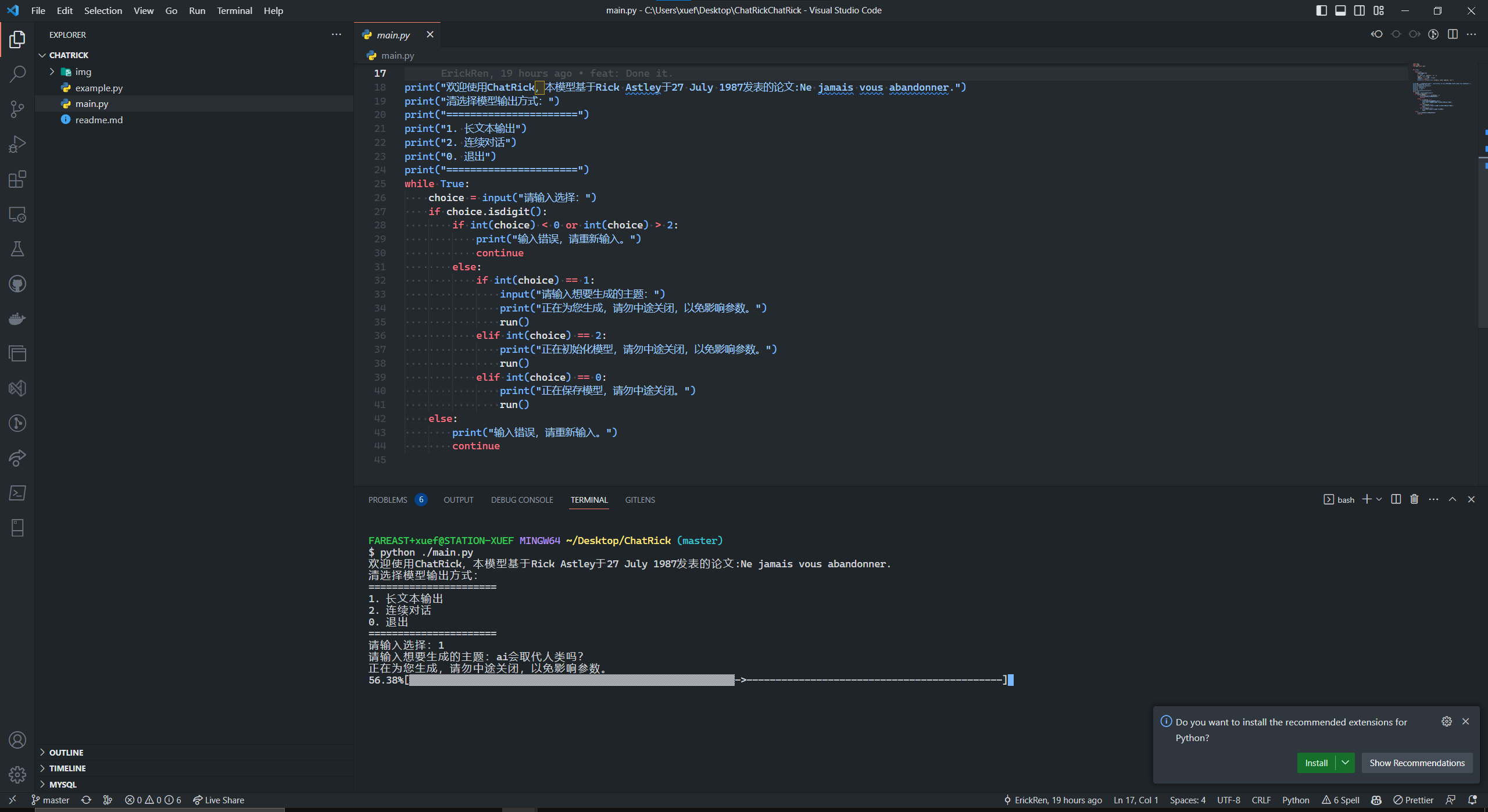Open the Search view in activity bar
Viewport: 1488px width, 812px height.
[17, 74]
